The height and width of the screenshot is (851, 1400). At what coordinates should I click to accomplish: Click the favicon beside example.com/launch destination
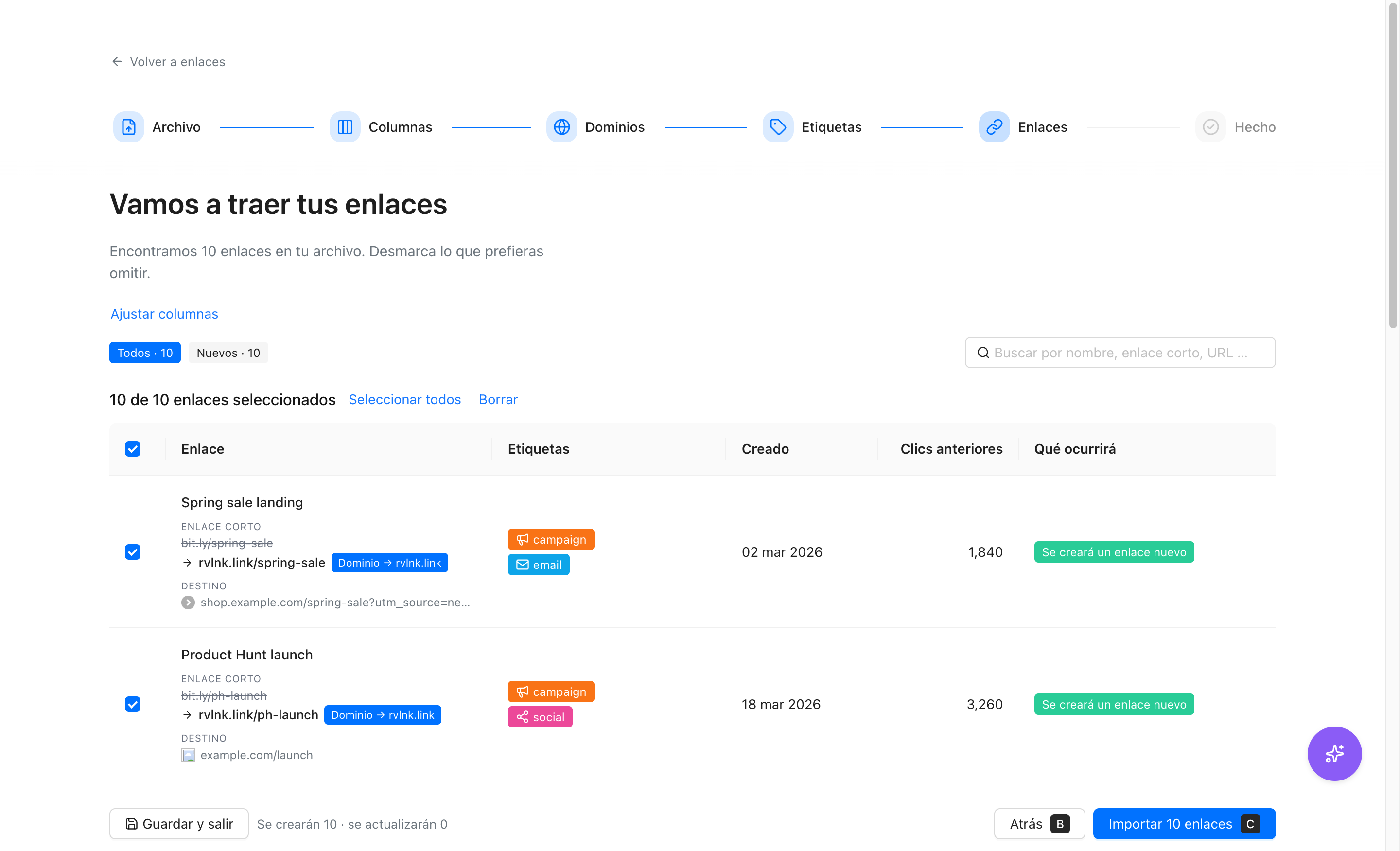(188, 755)
